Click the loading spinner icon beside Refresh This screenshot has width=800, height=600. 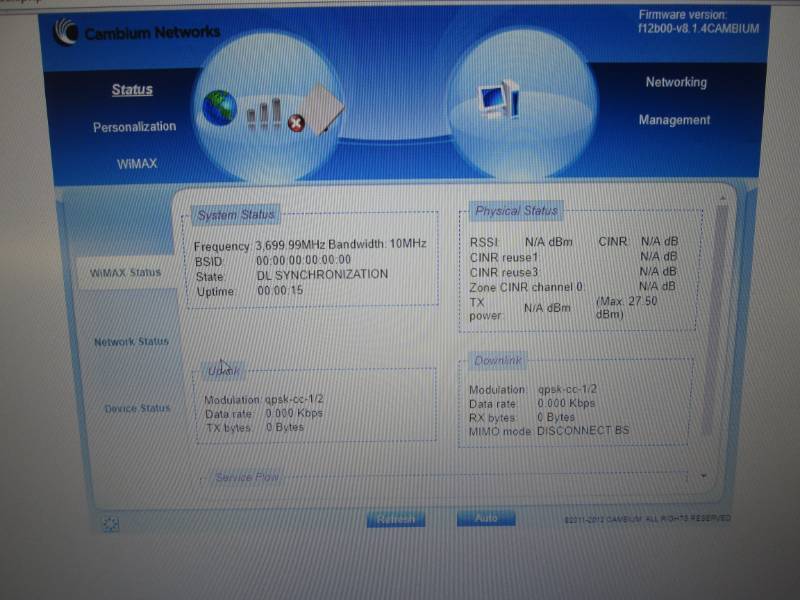pyautogui.click(x=111, y=524)
